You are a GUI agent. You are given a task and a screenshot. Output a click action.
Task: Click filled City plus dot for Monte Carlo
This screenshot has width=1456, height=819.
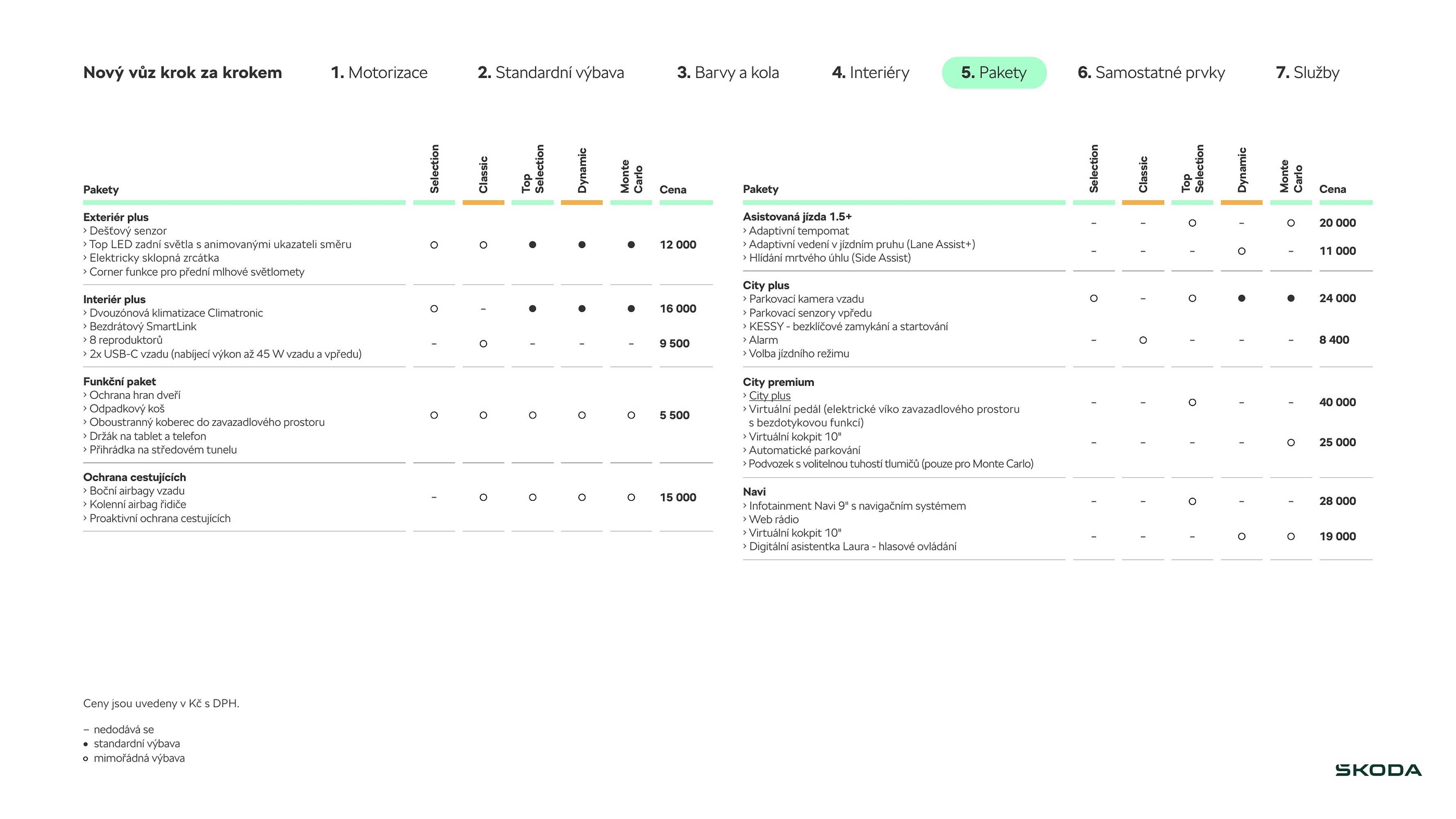(1291, 298)
